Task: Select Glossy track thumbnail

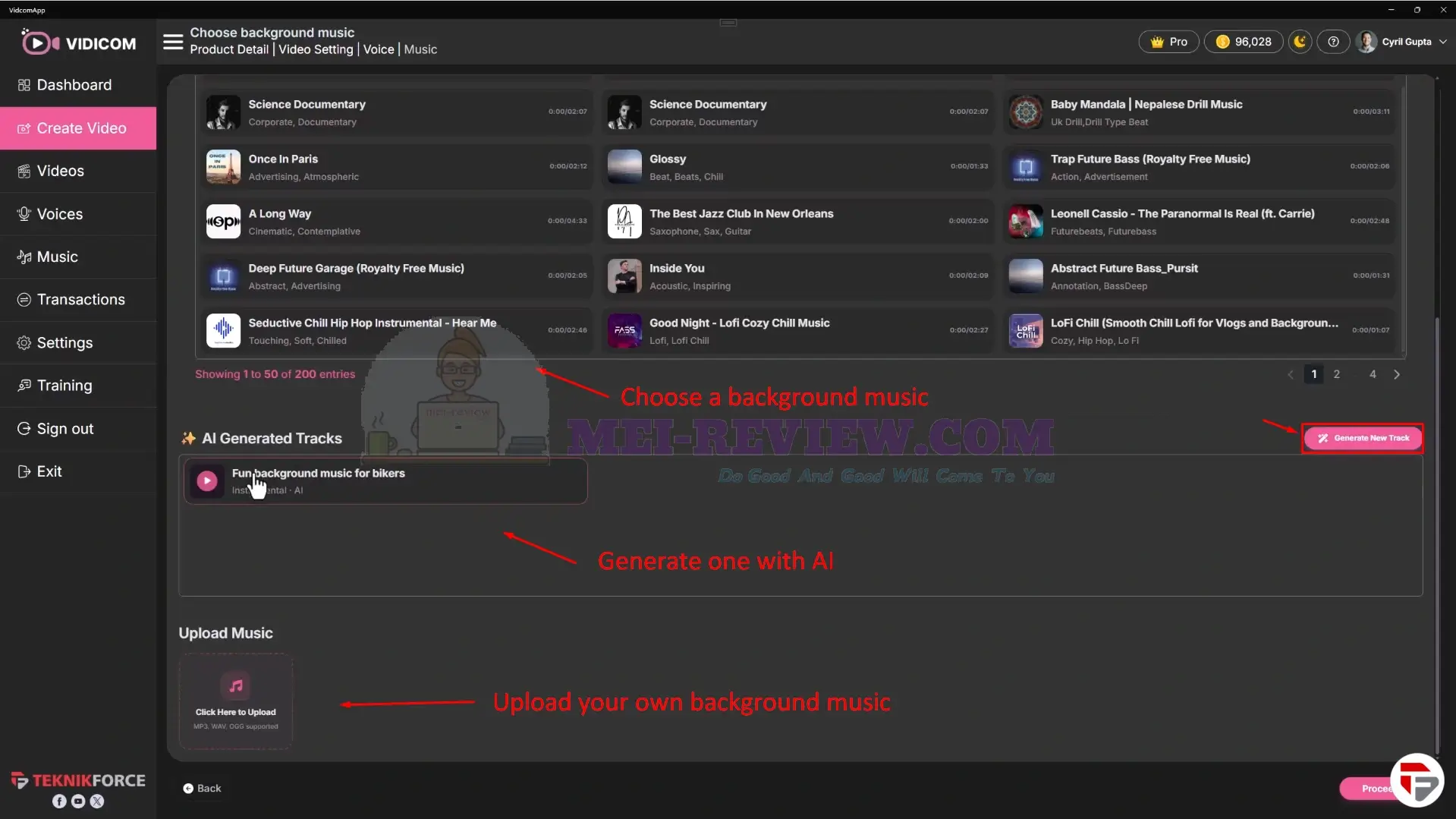Action: pos(624,167)
